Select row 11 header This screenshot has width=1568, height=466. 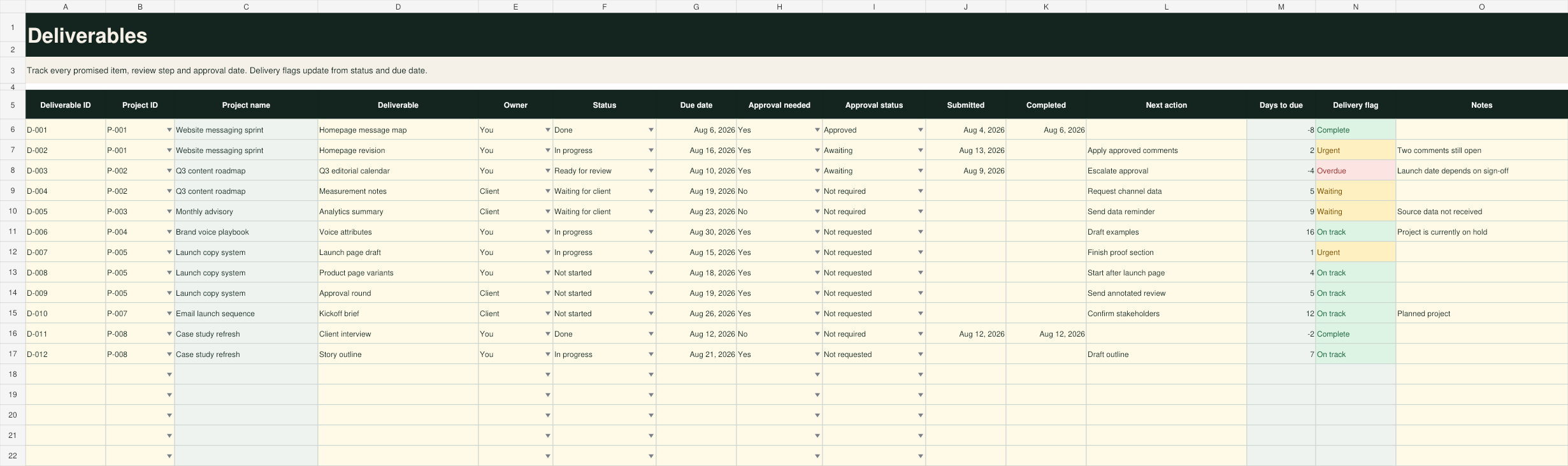pos(13,232)
